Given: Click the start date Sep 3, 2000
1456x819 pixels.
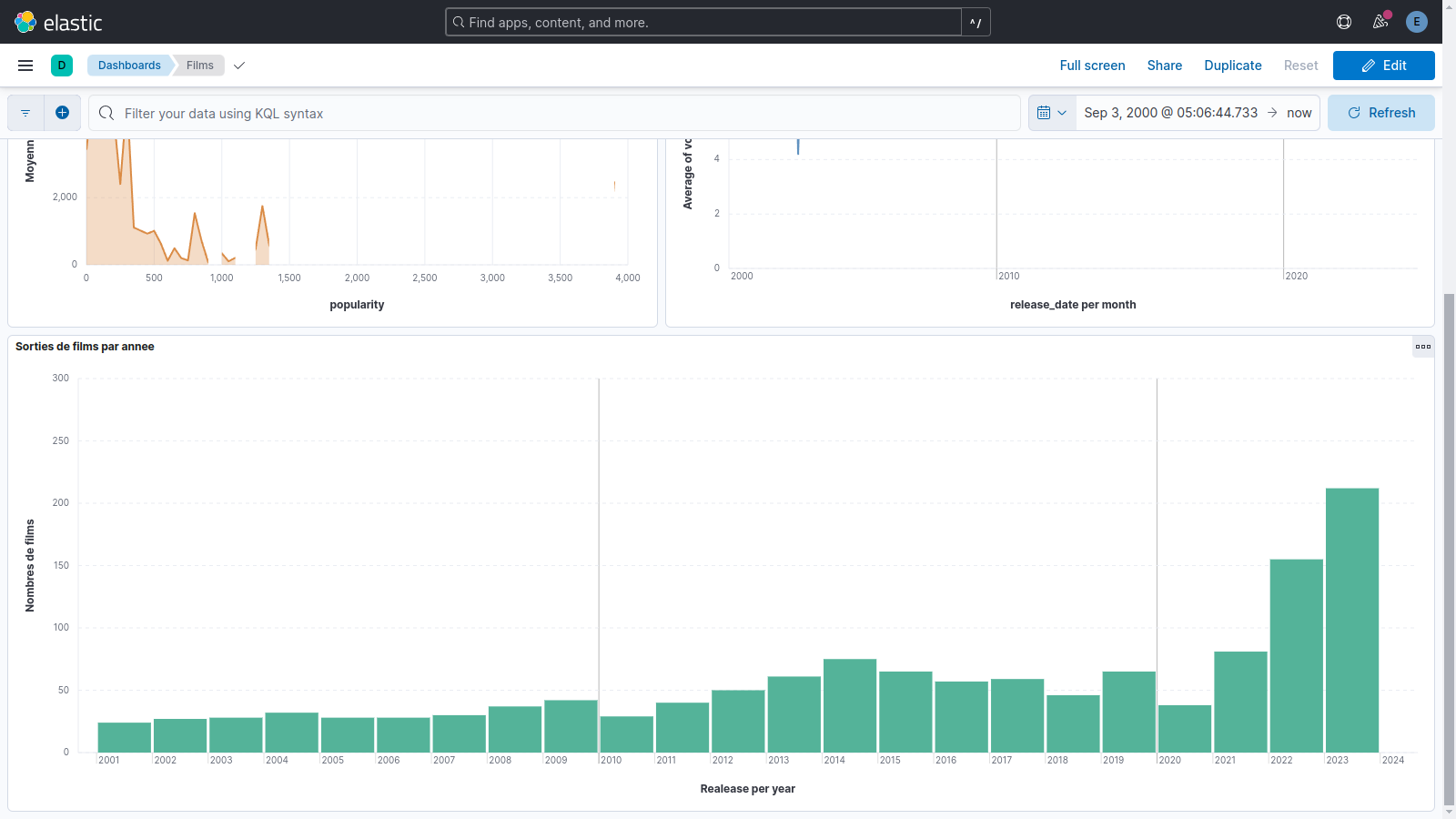Looking at the screenshot, I should [x=1170, y=113].
